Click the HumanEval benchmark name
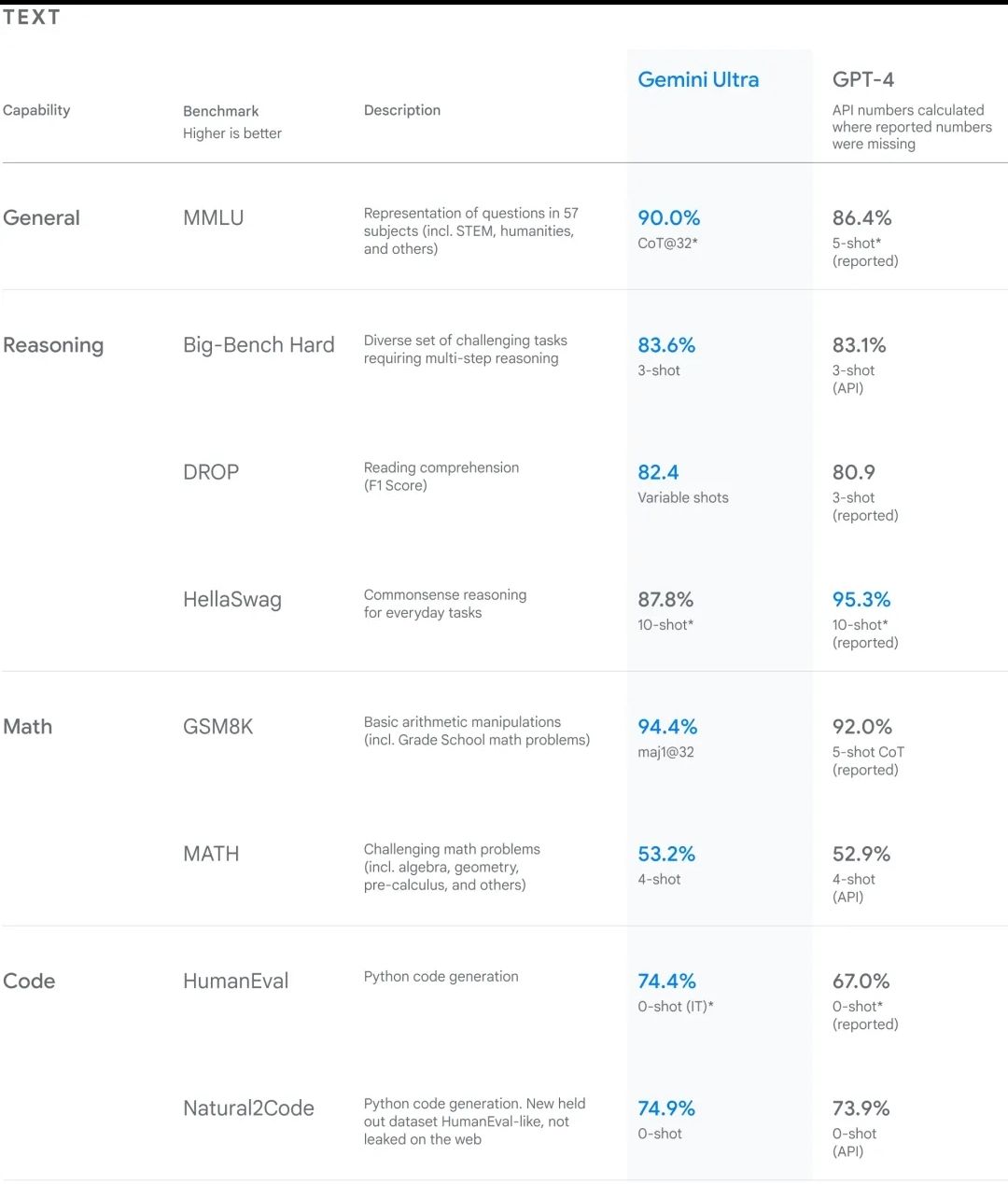Image resolution: width=1008 pixels, height=1184 pixels. [235, 982]
